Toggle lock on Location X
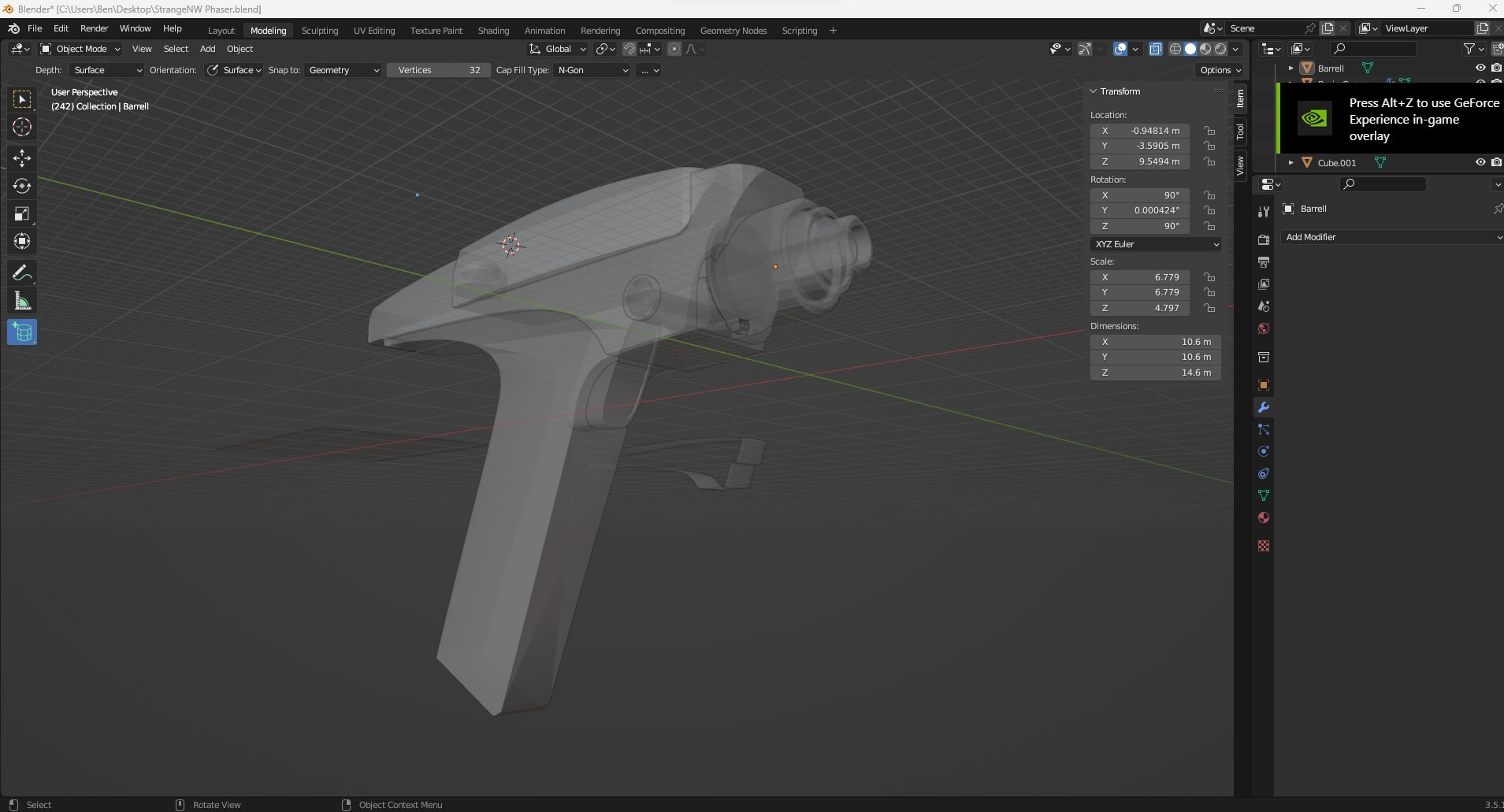The image size is (1504, 812). (x=1209, y=131)
